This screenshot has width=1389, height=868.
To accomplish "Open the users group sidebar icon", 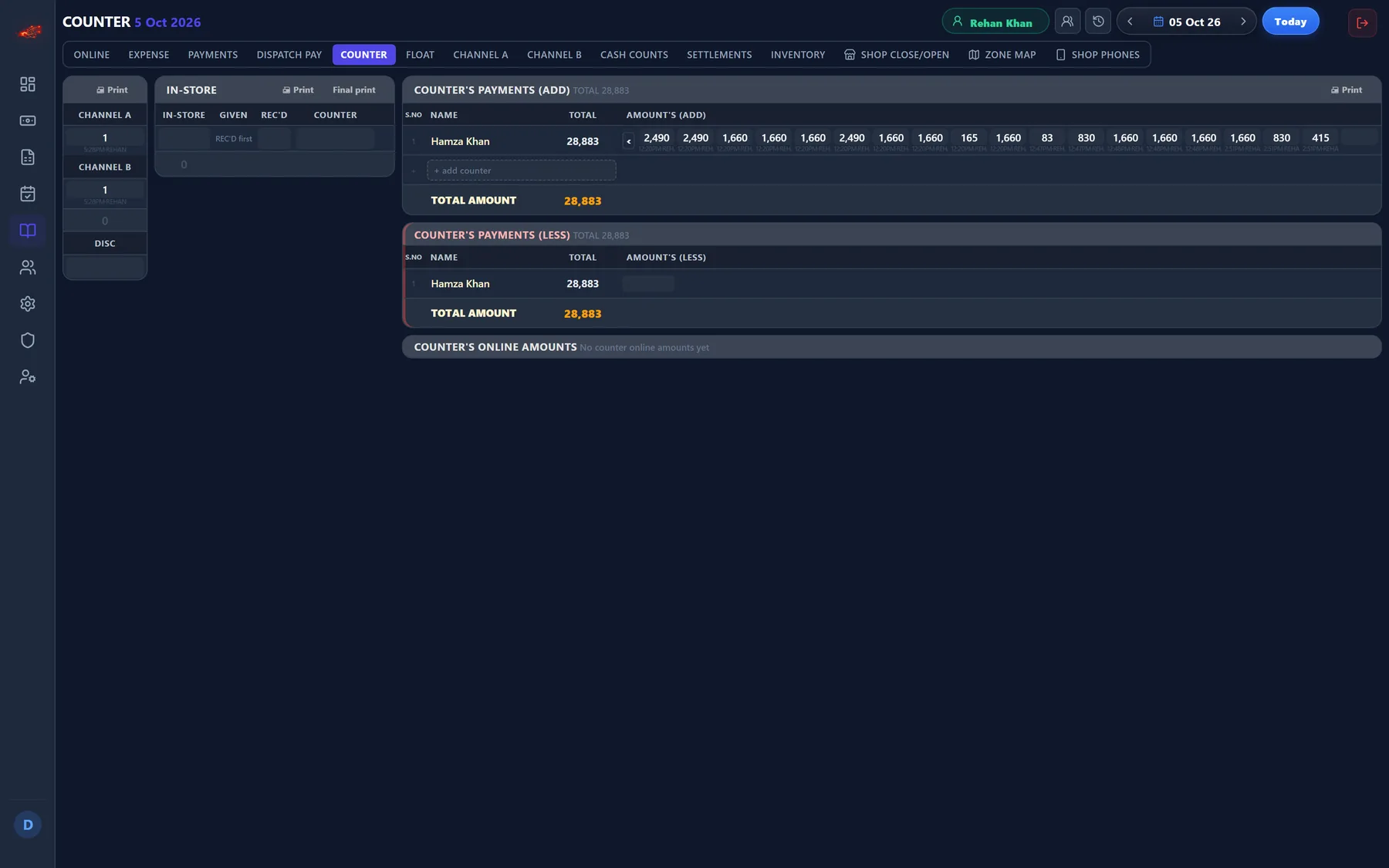I will click(28, 267).
